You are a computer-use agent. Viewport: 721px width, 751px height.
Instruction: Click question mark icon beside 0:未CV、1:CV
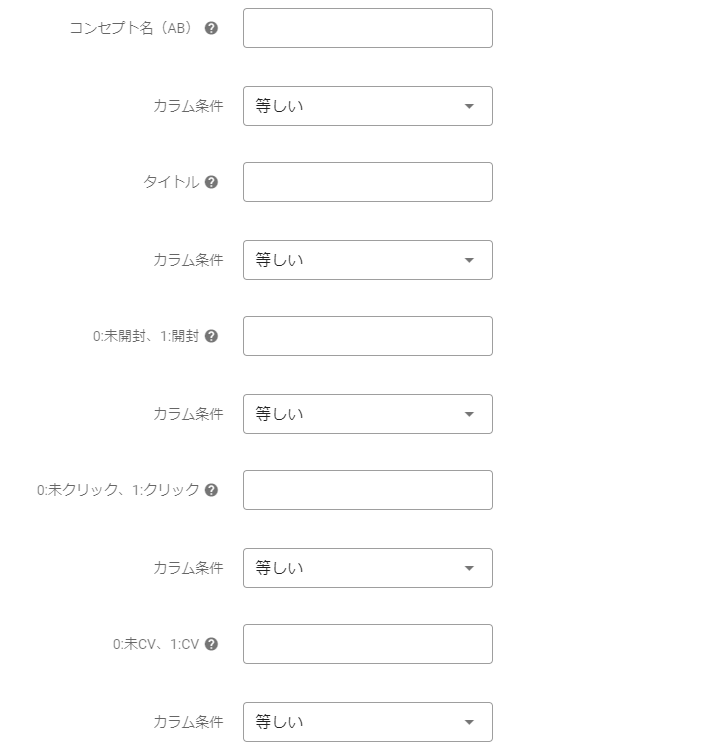pyautogui.click(x=211, y=644)
